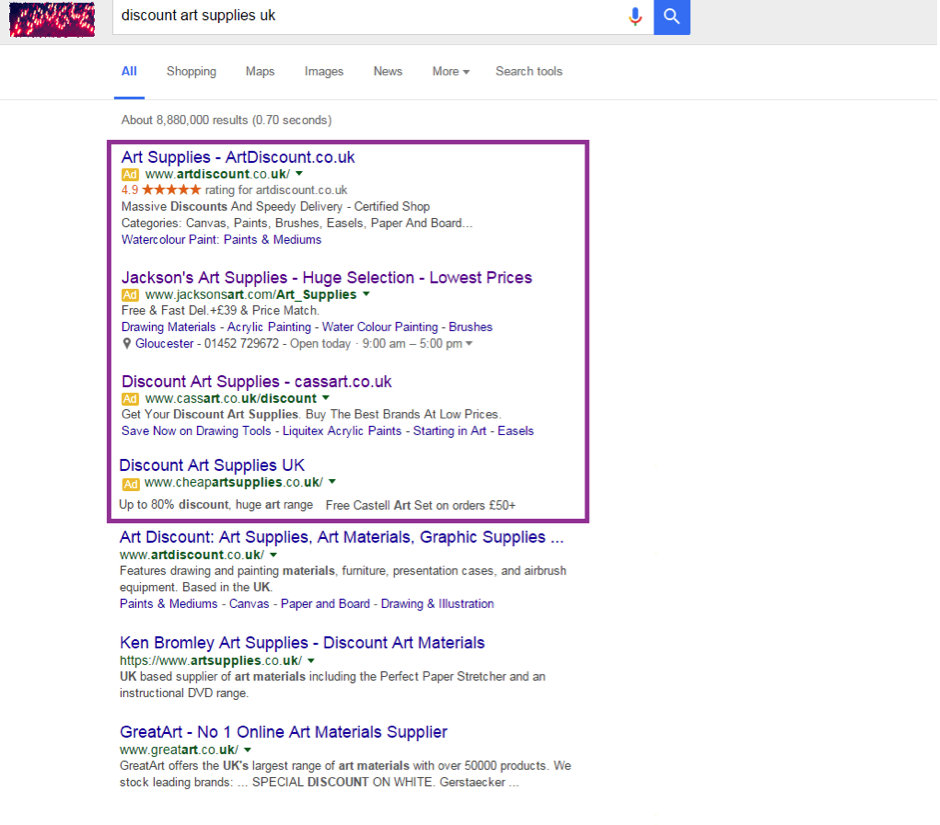This screenshot has width=940, height=825.
Task: Click the green www.jacksonsart.com/Art_Supplies URL
Action: 251,294
